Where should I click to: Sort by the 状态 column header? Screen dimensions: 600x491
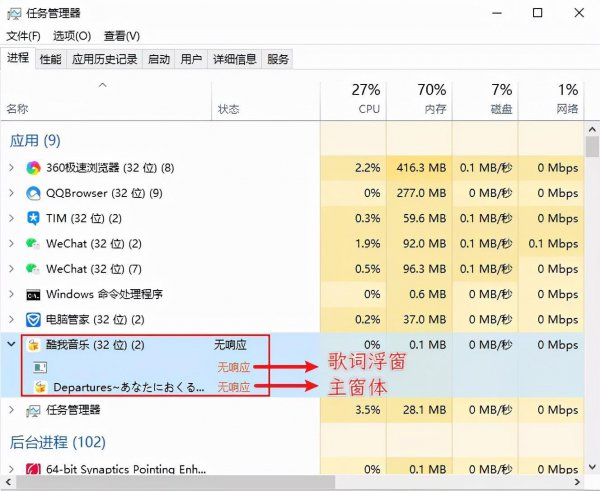(266, 101)
